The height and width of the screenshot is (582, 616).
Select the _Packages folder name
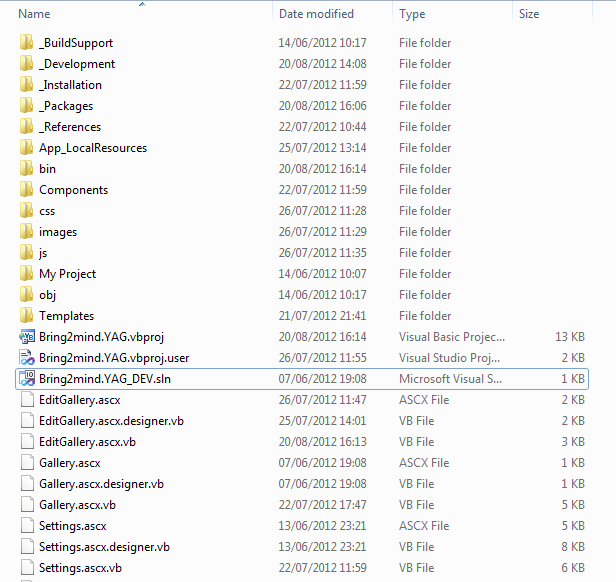[x=66, y=106]
